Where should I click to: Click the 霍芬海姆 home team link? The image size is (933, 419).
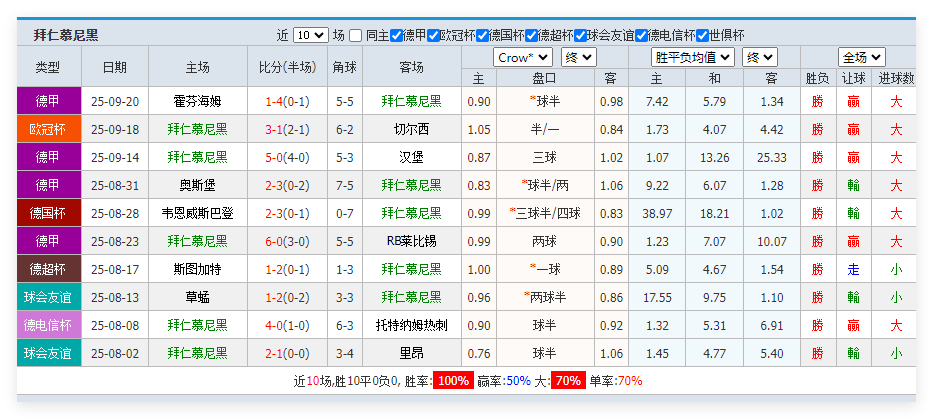[x=197, y=101]
